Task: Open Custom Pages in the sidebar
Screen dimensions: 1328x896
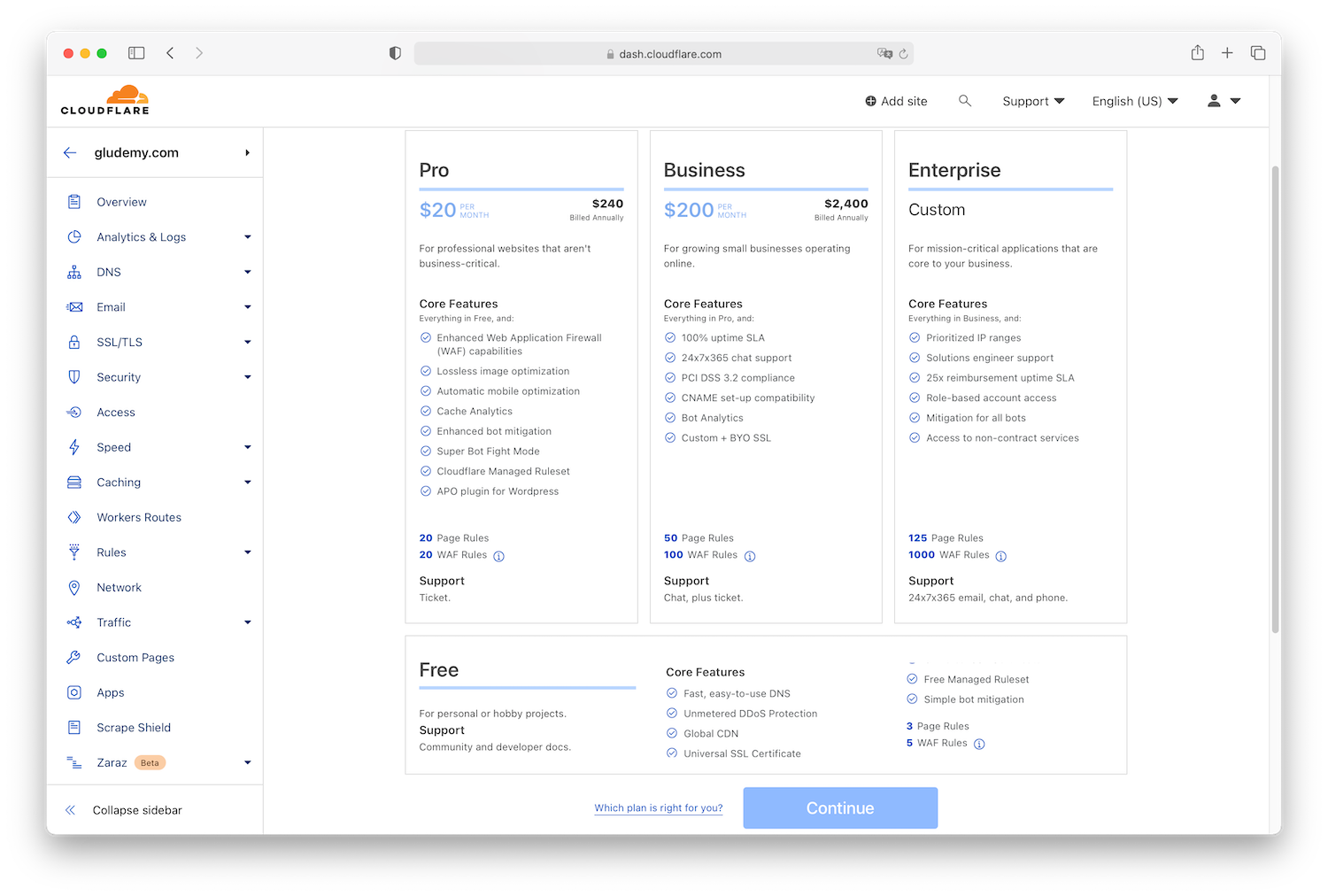Action: click(135, 658)
